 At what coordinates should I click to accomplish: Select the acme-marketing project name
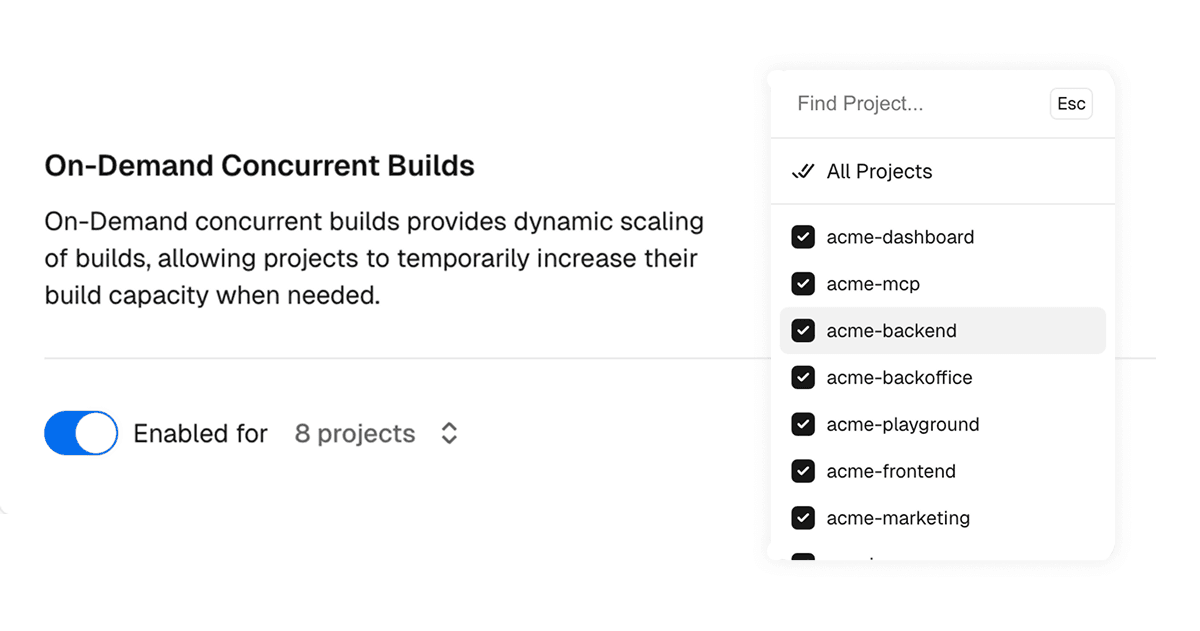tap(898, 518)
